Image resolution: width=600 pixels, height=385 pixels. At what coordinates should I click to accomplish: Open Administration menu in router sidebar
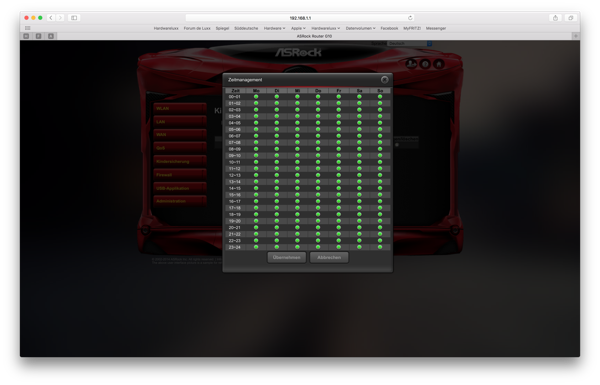pos(179,201)
